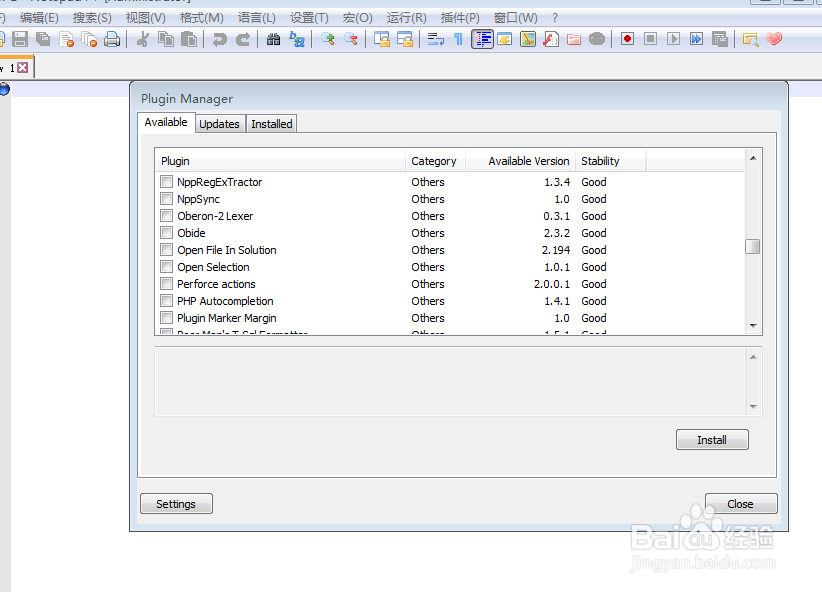
Task: Check the NppRegExTractor plugin checkbox
Action: click(x=166, y=182)
